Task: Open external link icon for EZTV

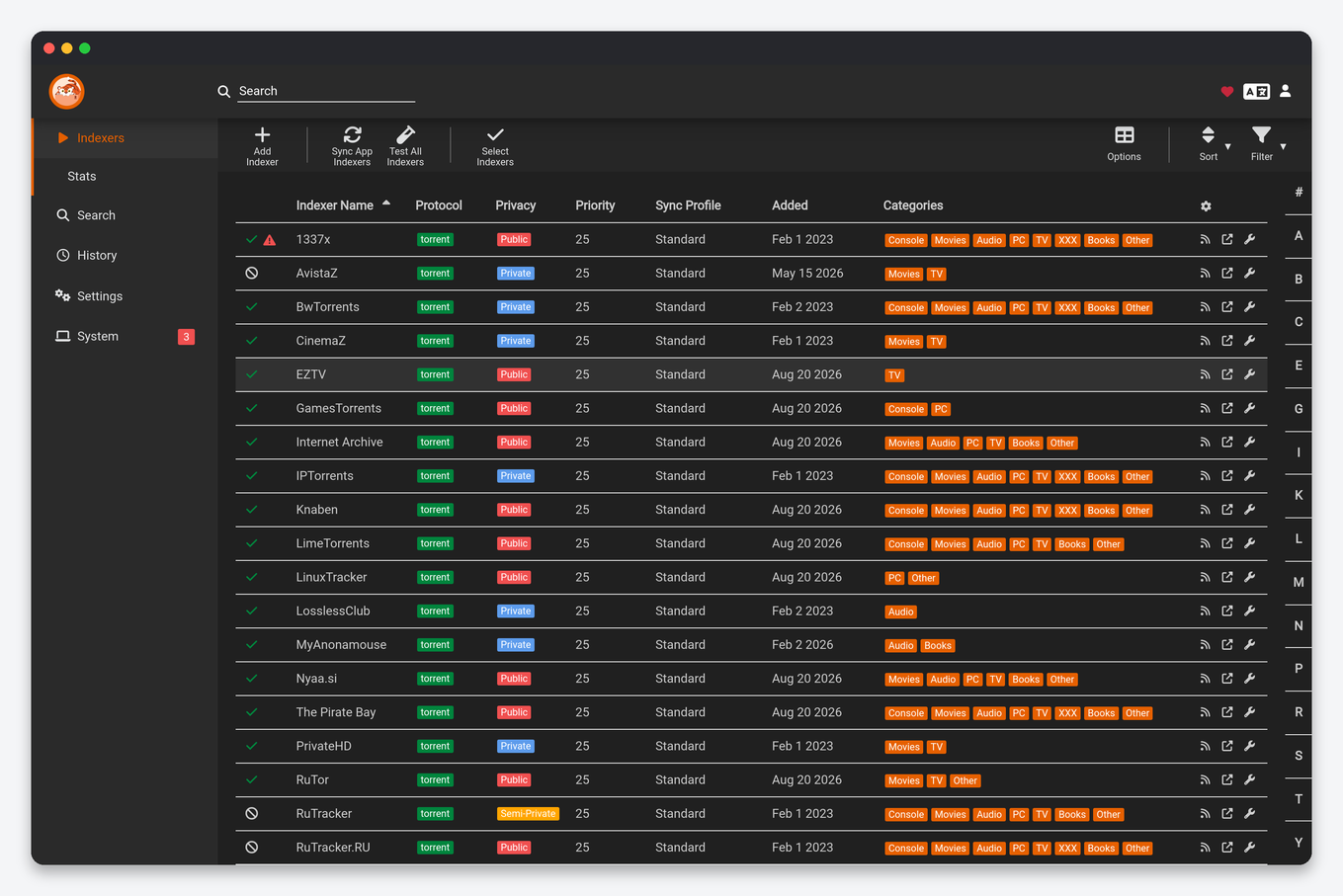Action: click(x=1227, y=374)
